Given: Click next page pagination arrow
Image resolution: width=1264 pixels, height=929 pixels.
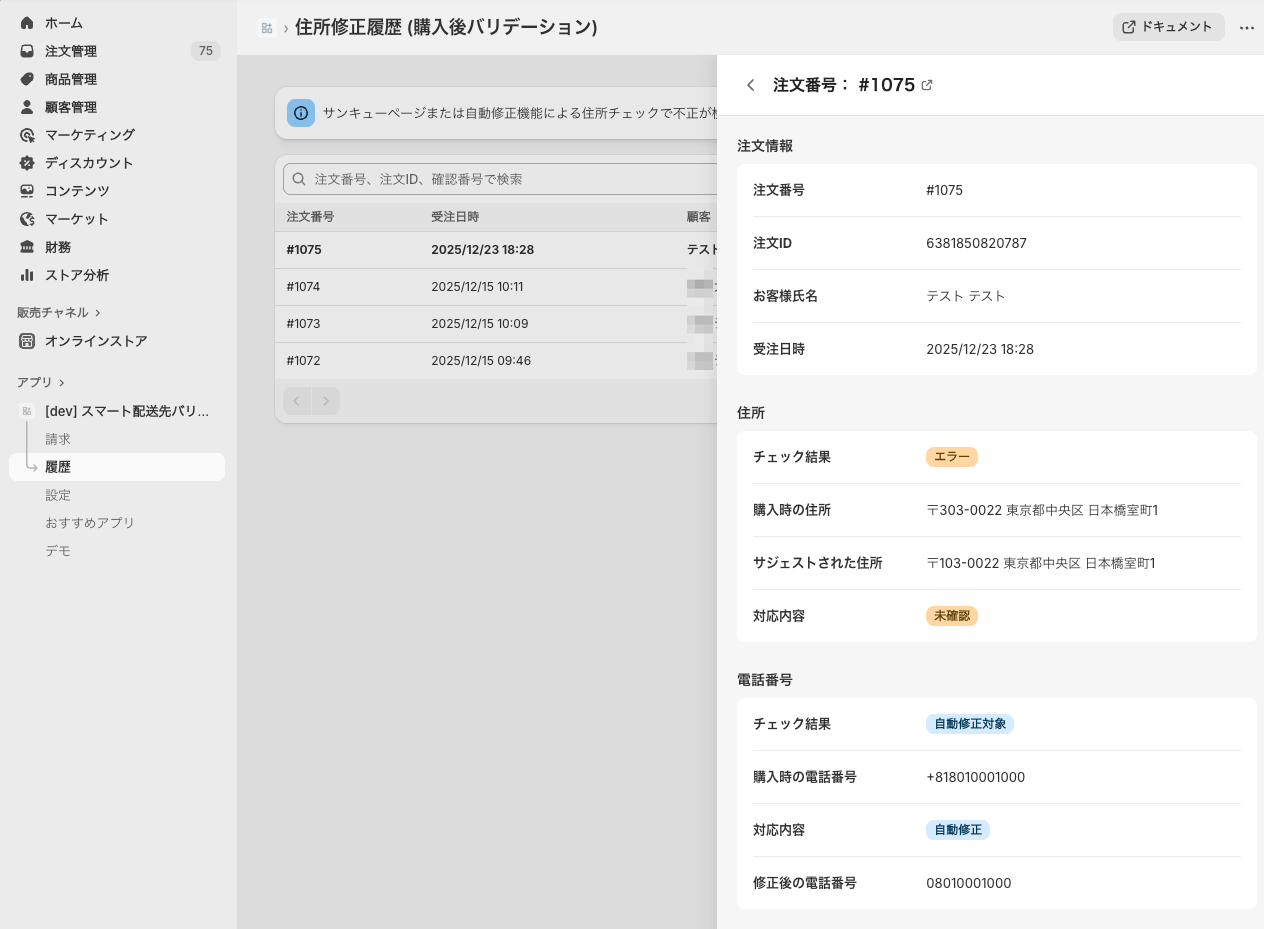Looking at the screenshot, I should tap(325, 401).
